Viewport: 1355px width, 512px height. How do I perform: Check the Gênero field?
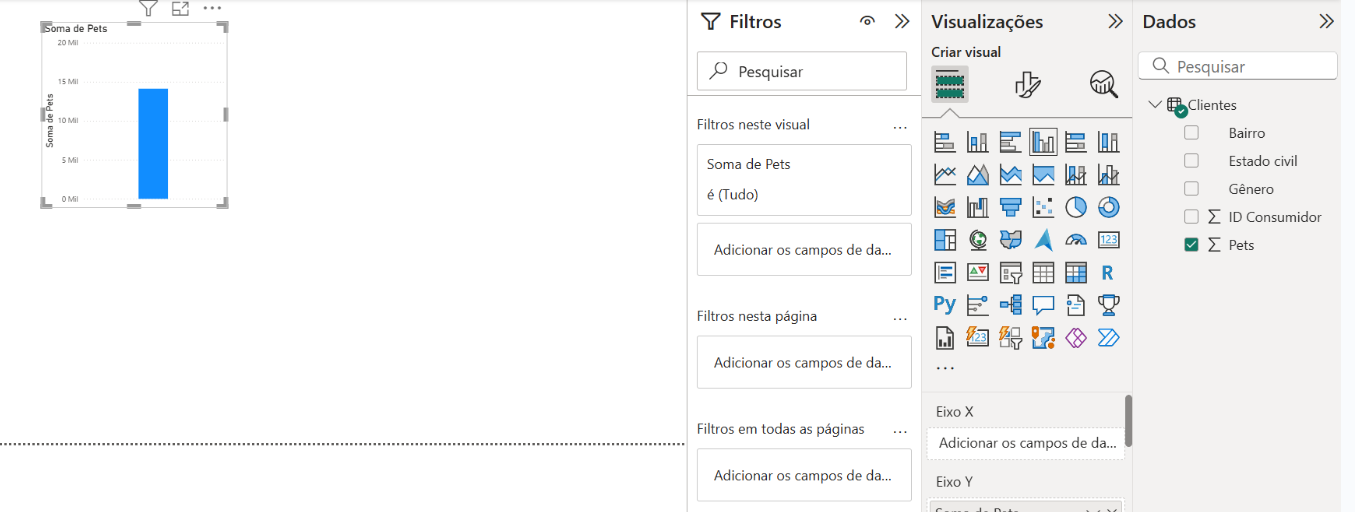tap(1191, 189)
